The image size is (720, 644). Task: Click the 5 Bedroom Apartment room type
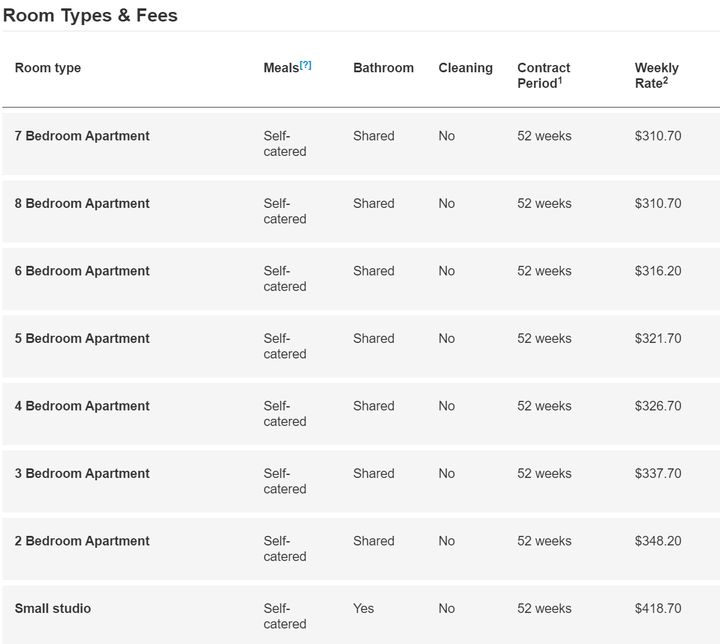82,339
